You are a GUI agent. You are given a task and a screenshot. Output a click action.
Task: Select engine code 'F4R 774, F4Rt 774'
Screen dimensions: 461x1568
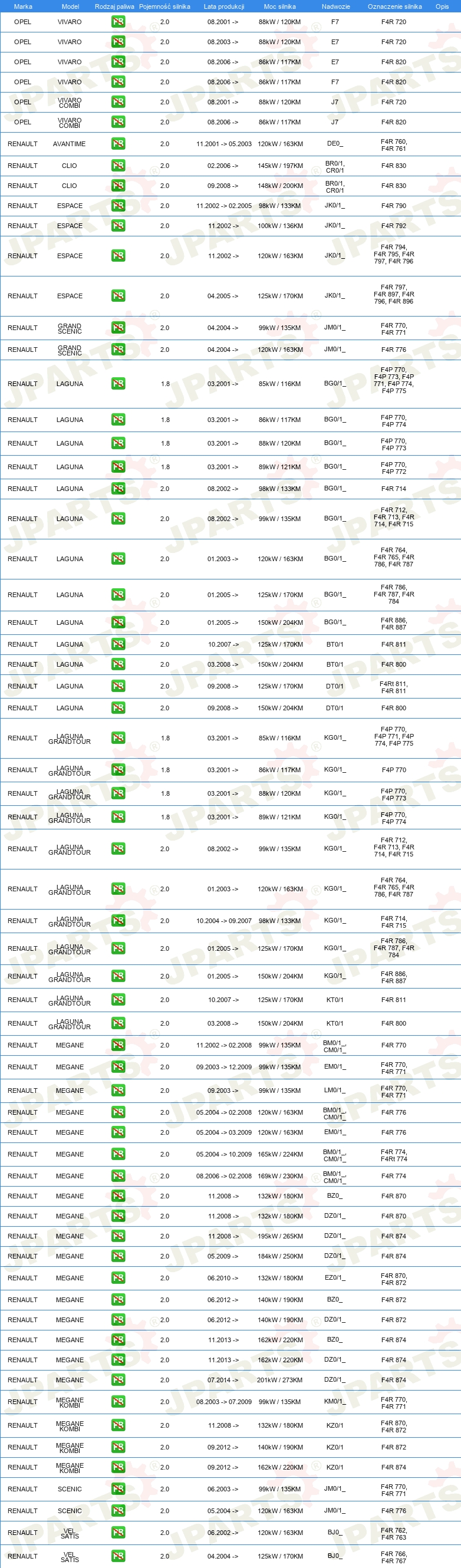tap(393, 1155)
